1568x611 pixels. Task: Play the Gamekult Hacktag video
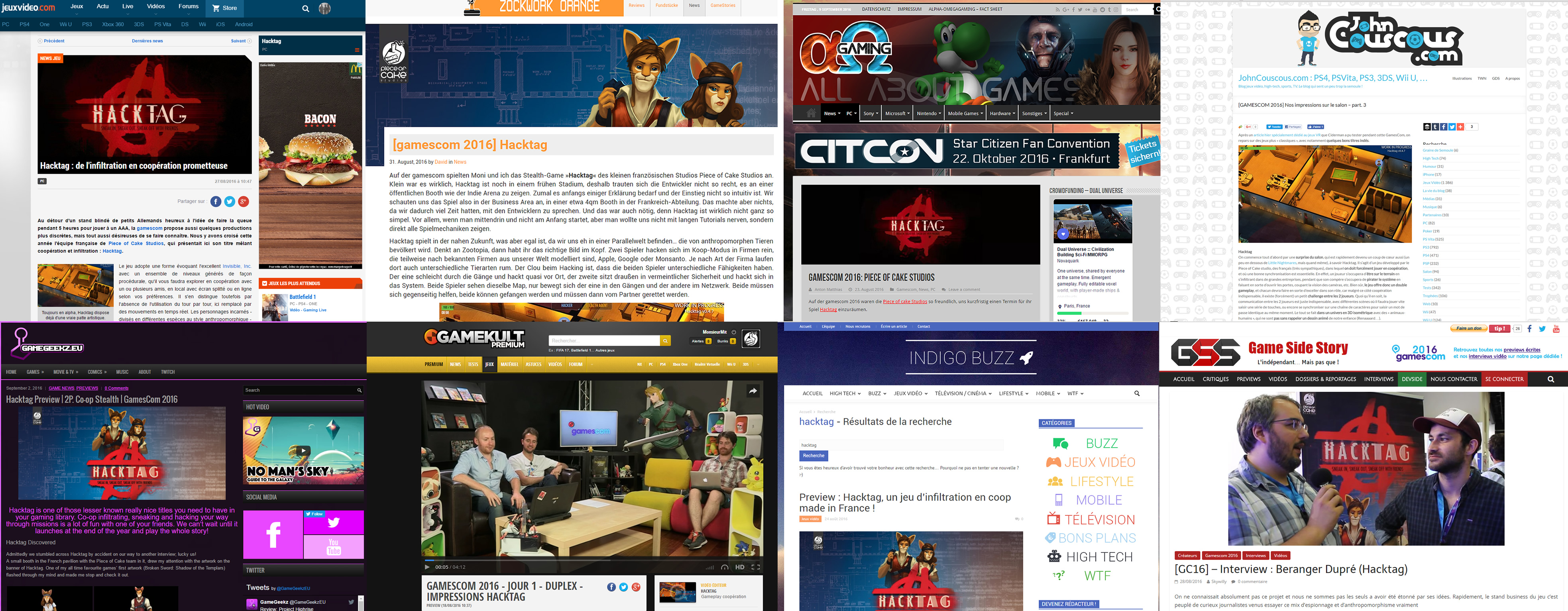click(x=427, y=567)
